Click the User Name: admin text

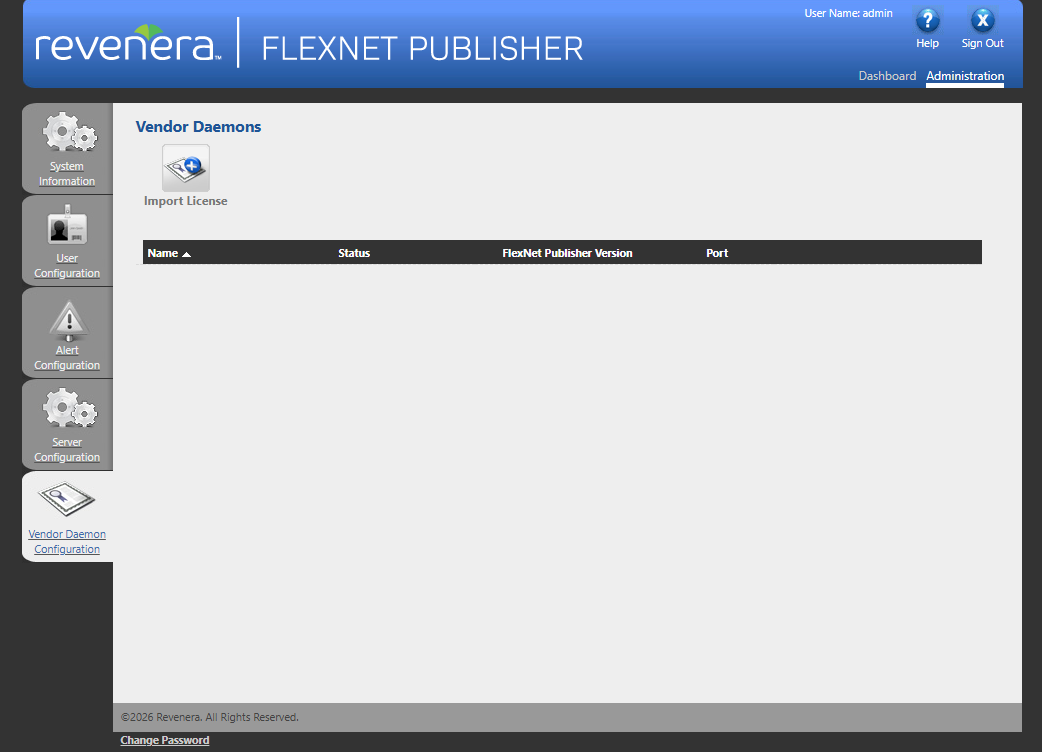[x=849, y=13]
